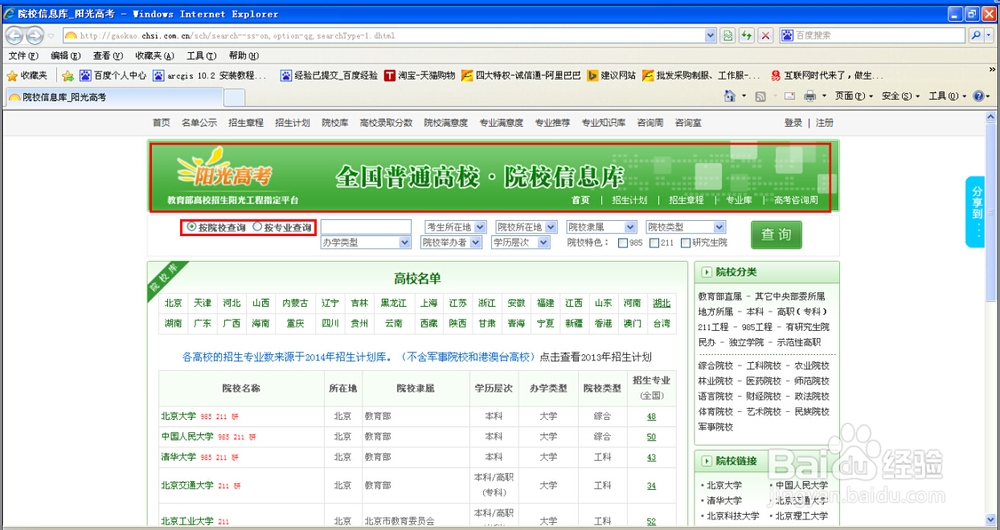Viewport: 1000px width, 530px height.
Task: Click the green Refresh icon
Action: (747, 36)
